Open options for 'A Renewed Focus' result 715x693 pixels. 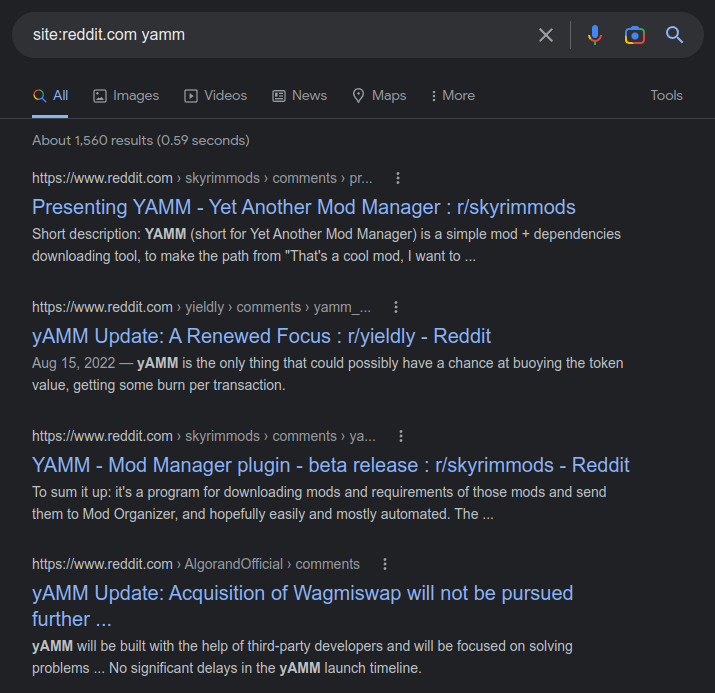[x=396, y=307]
